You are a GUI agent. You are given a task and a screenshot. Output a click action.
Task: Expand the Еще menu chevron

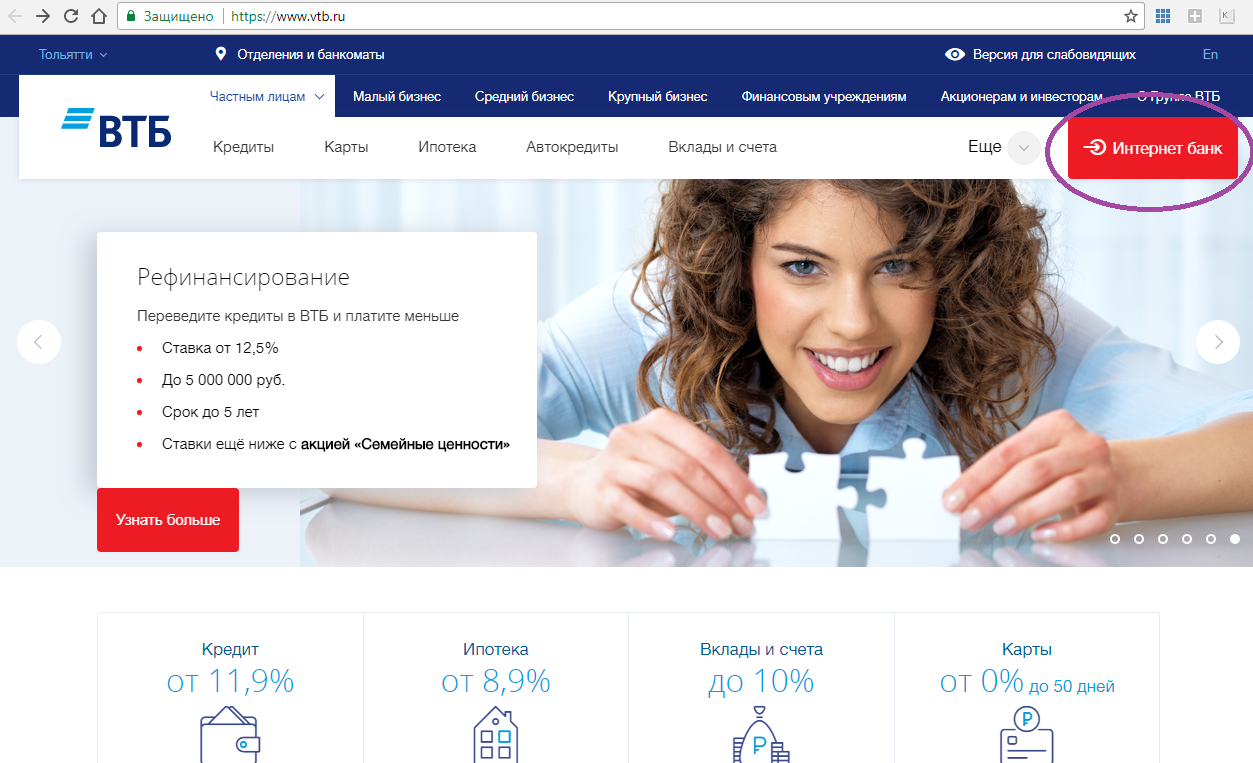point(1022,148)
